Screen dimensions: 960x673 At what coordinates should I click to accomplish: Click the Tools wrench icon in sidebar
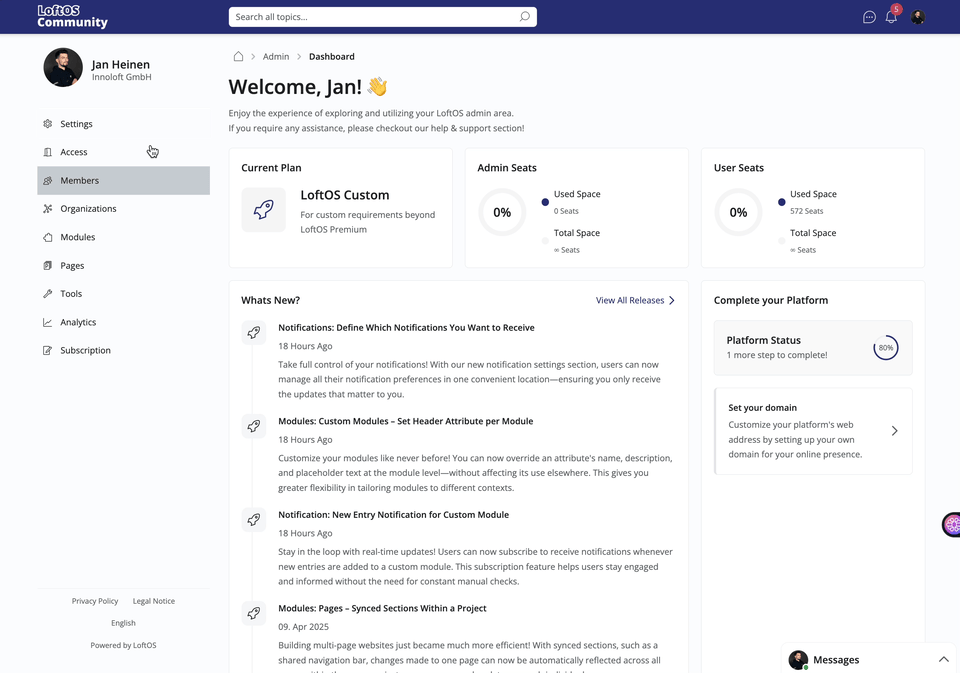coord(48,294)
